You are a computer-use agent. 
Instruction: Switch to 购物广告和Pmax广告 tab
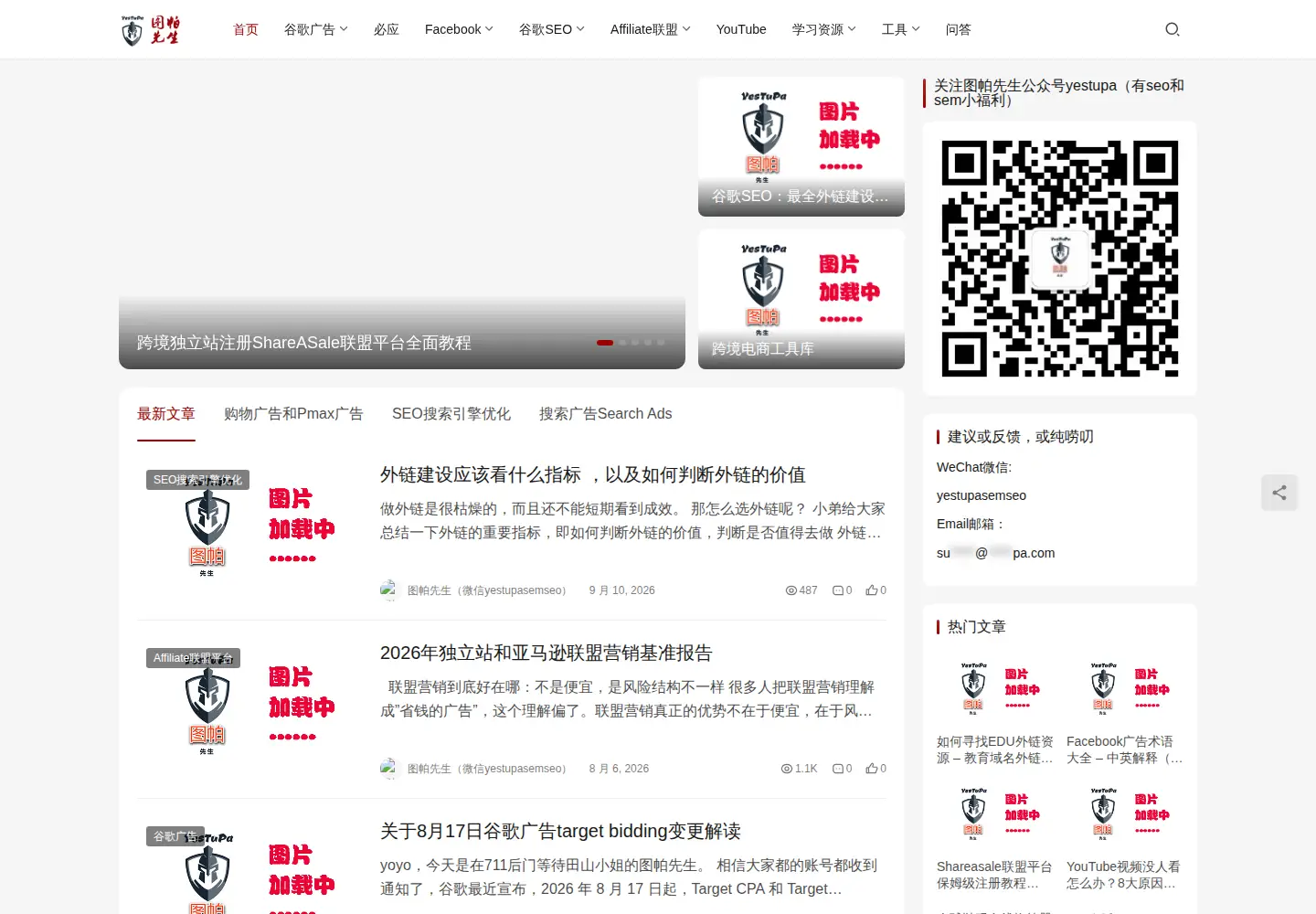pos(293,414)
